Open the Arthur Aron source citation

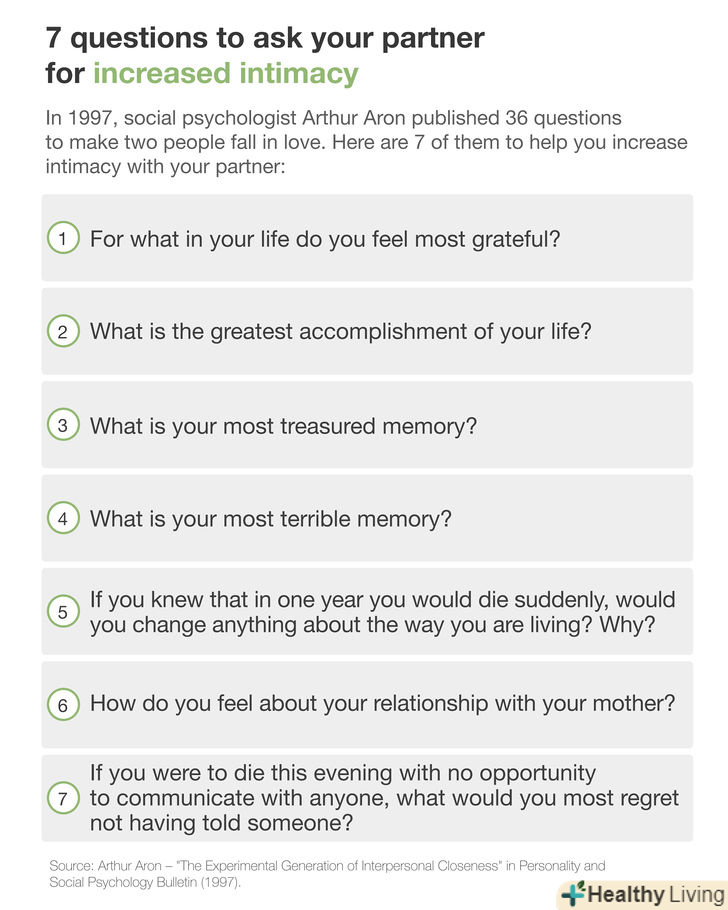[x=327, y=874]
